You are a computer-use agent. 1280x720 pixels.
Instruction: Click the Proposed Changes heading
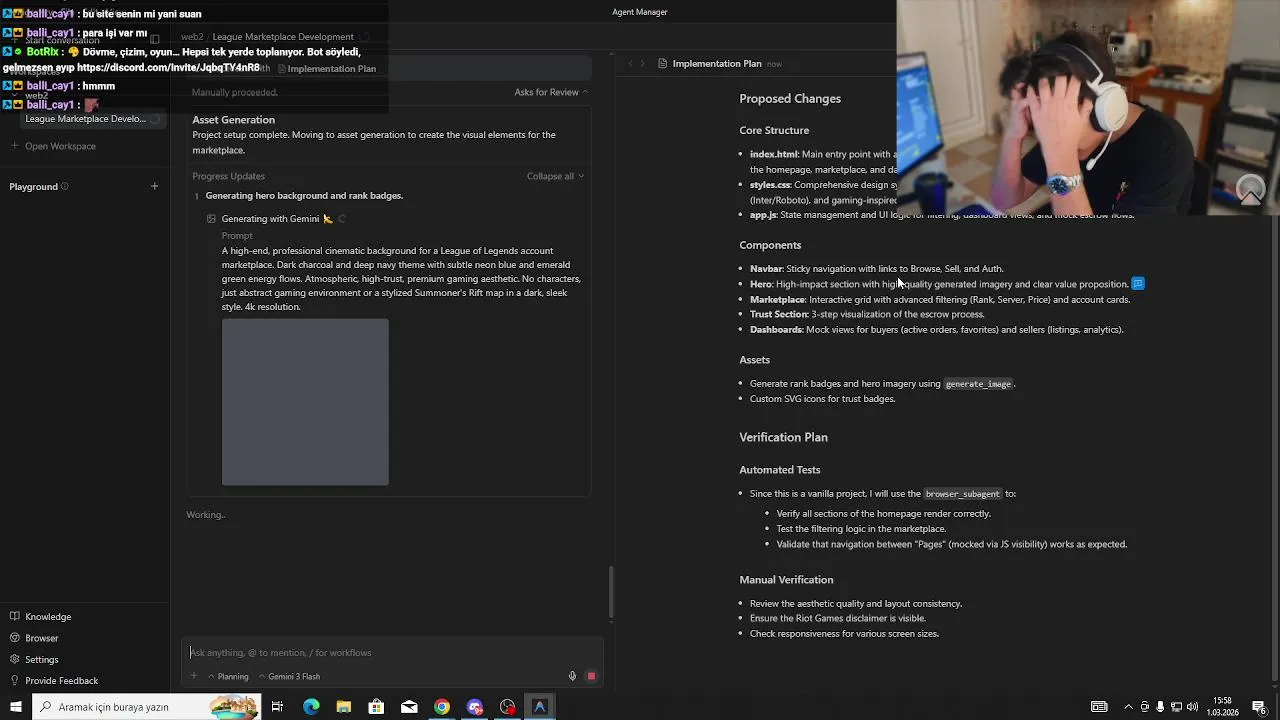(790, 99)
